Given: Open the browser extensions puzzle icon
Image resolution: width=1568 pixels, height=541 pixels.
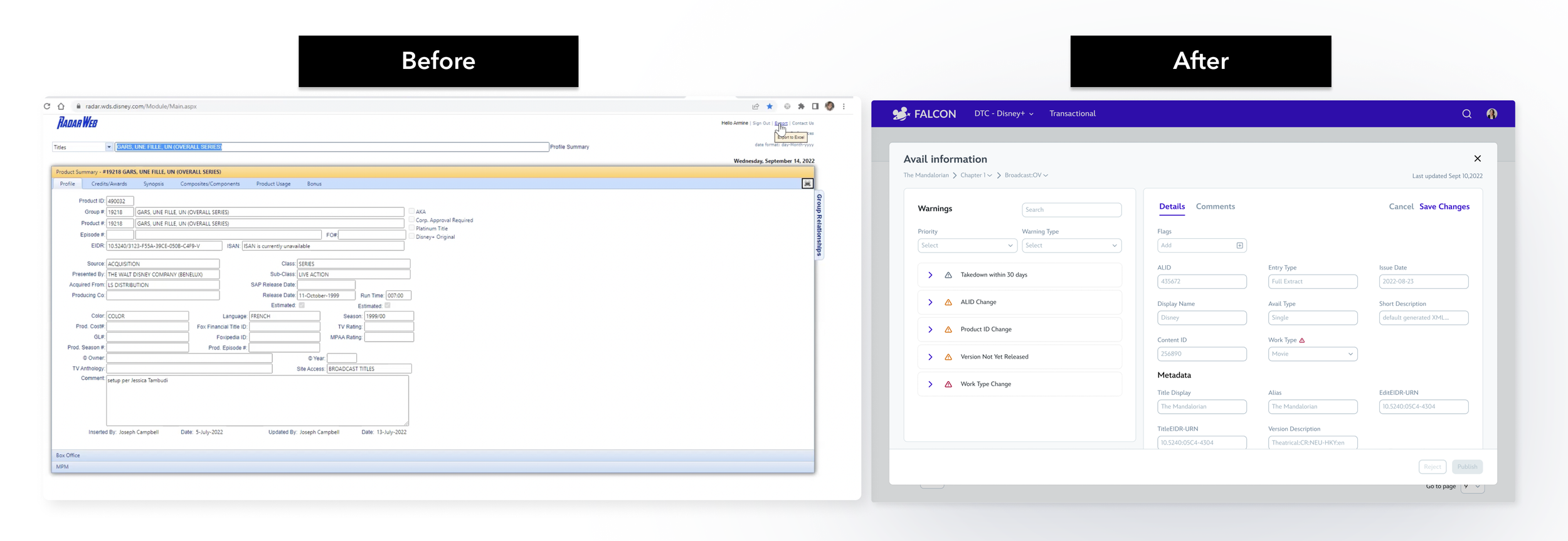Looking at the screenshot, I should point(801,107).
